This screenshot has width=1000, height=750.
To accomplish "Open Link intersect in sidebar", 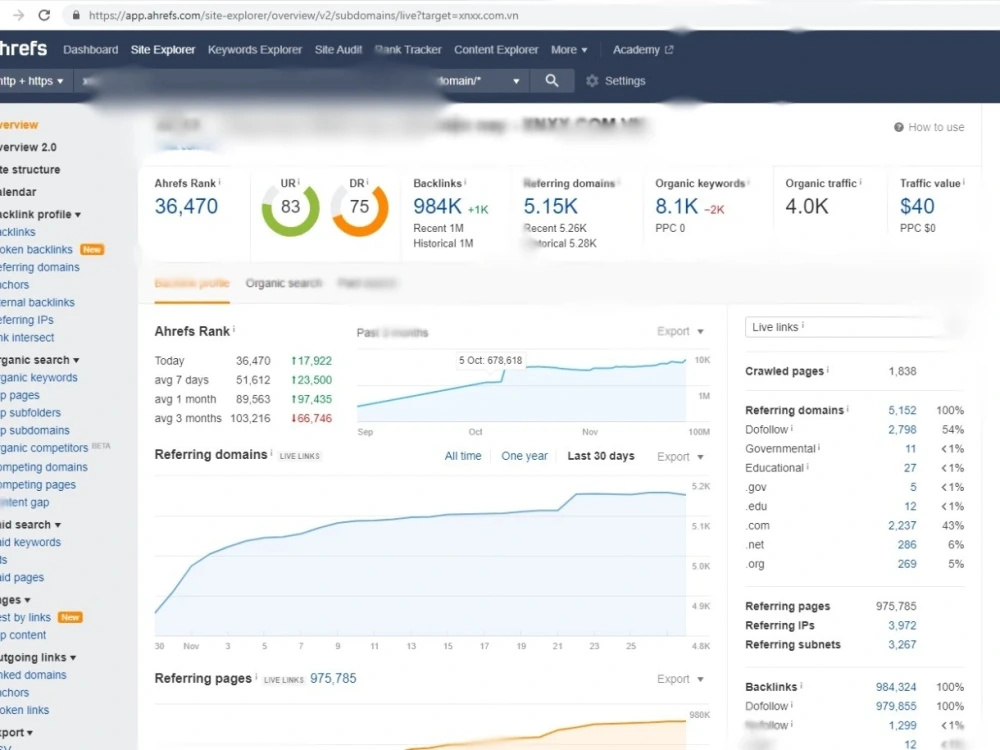I will point(27,337).
